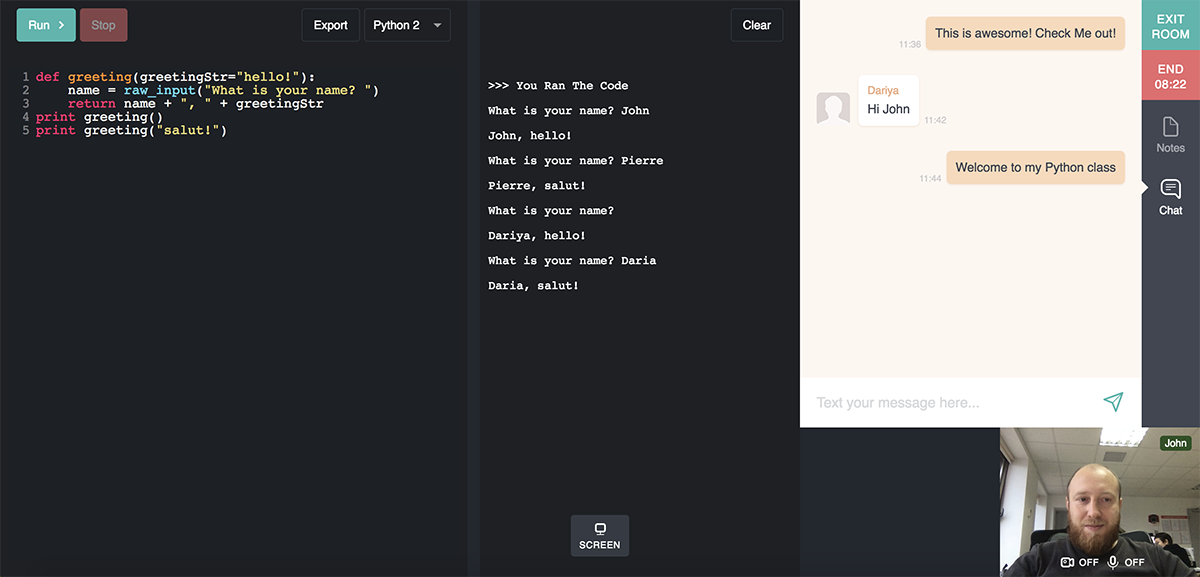Click console output 'Pierre, salut!'
This screenshot has height=577, width=1200.
click(x=537, y=186)
